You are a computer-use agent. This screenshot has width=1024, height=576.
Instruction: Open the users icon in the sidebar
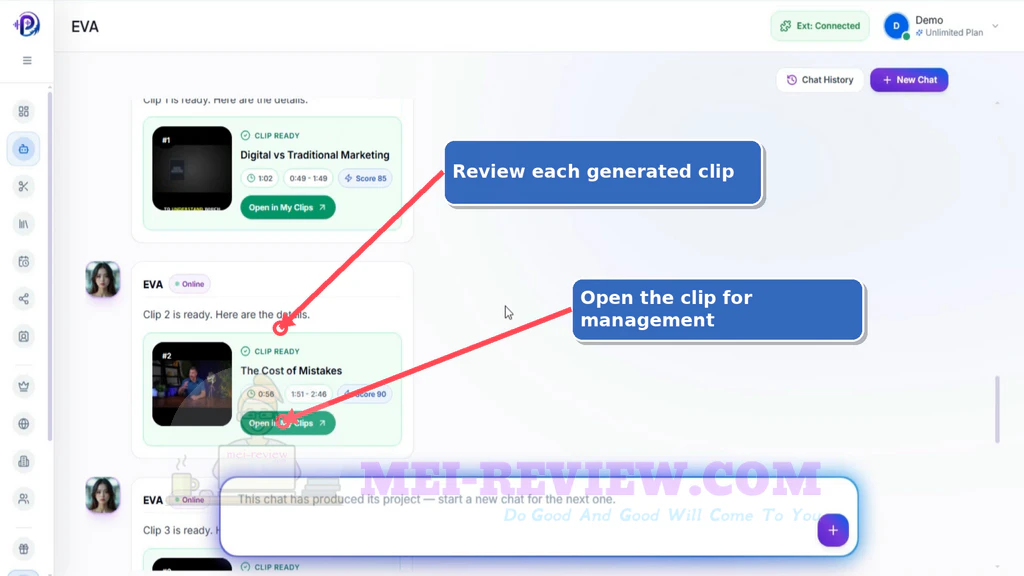click(24, 499)
